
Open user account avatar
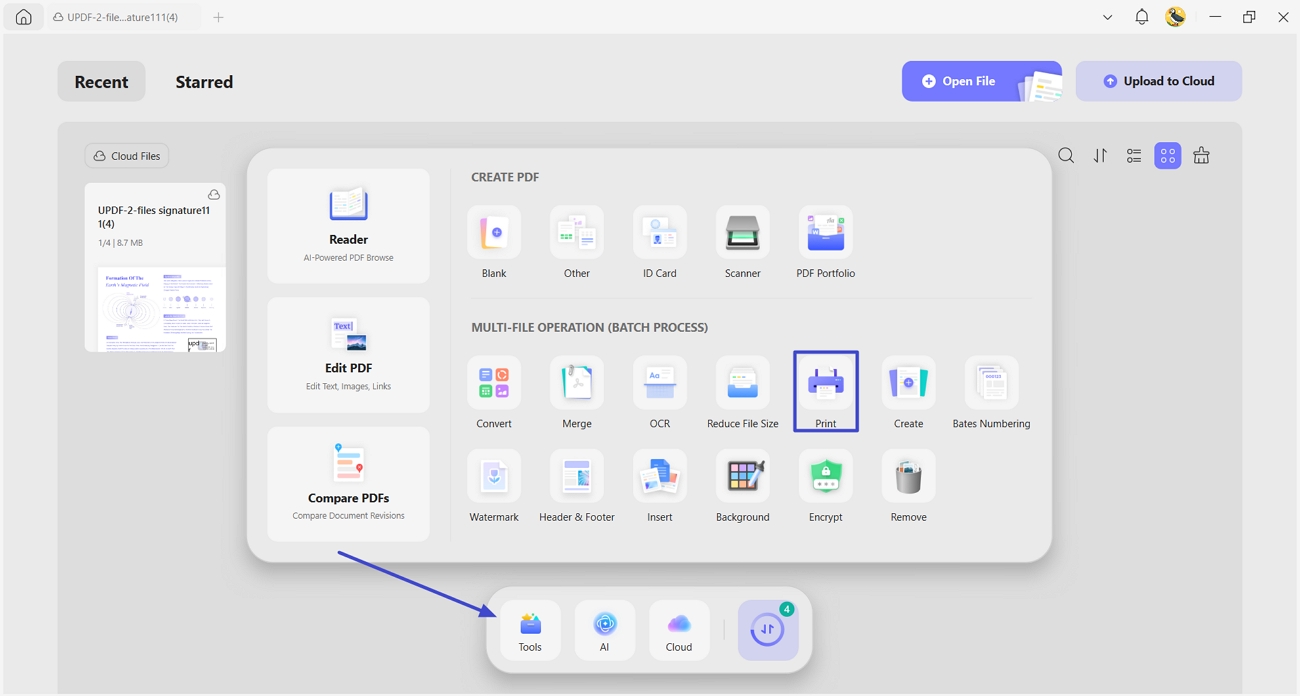click(x=1176, y=17)
